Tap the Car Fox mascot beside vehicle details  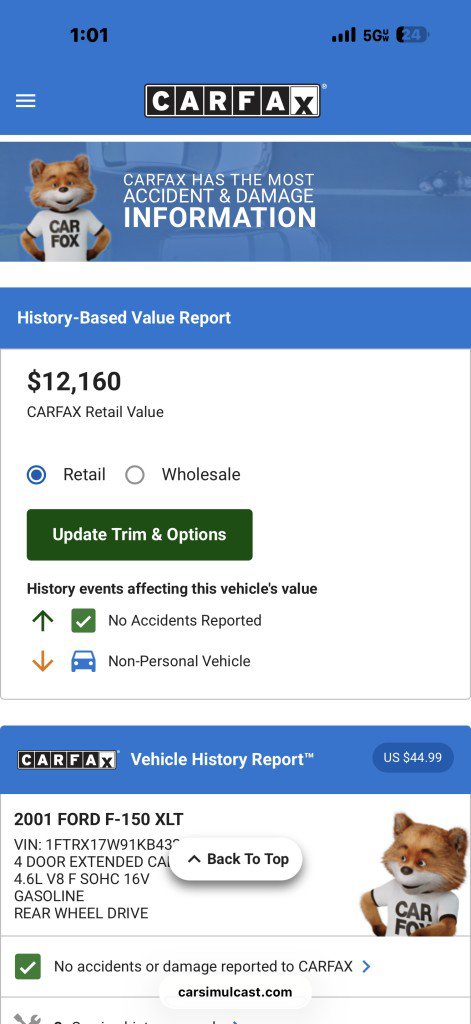[x=415, y=874]
